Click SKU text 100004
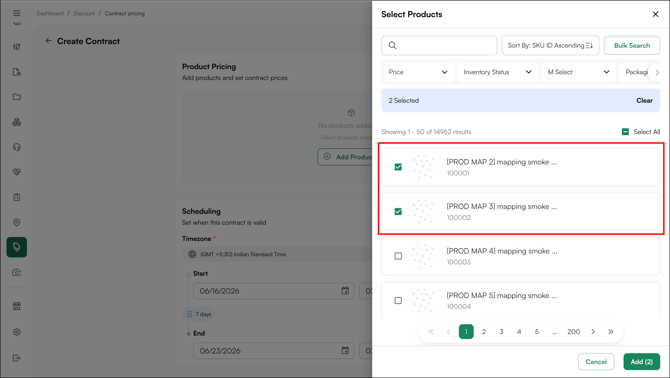 point(458,307)
